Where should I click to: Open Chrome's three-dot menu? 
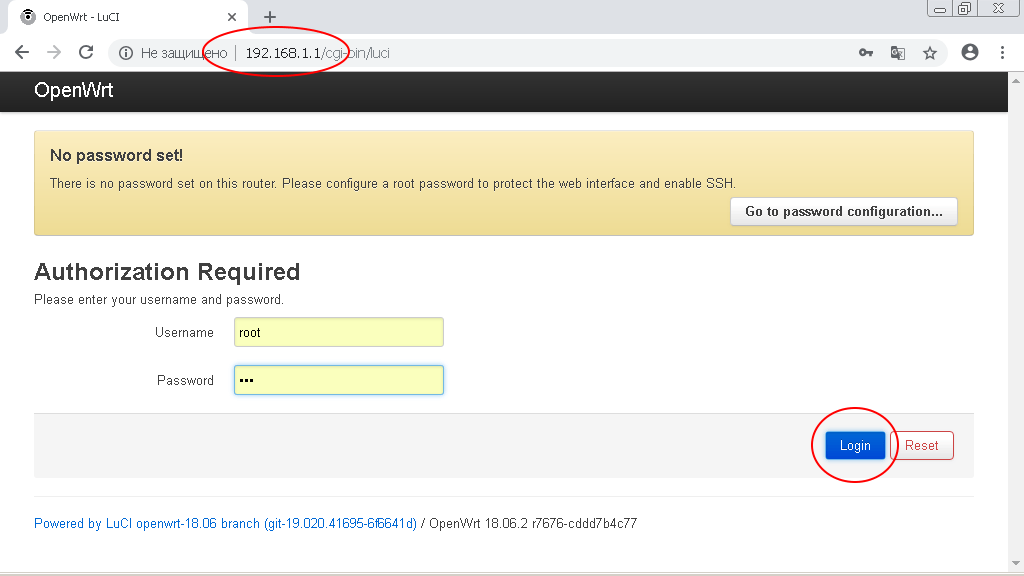1002,53
